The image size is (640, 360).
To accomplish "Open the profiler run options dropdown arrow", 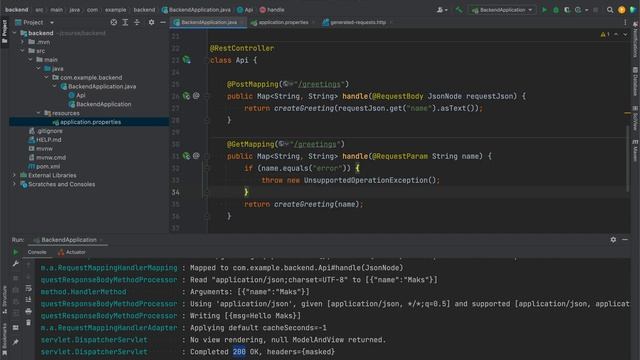I will click(587, 10).
